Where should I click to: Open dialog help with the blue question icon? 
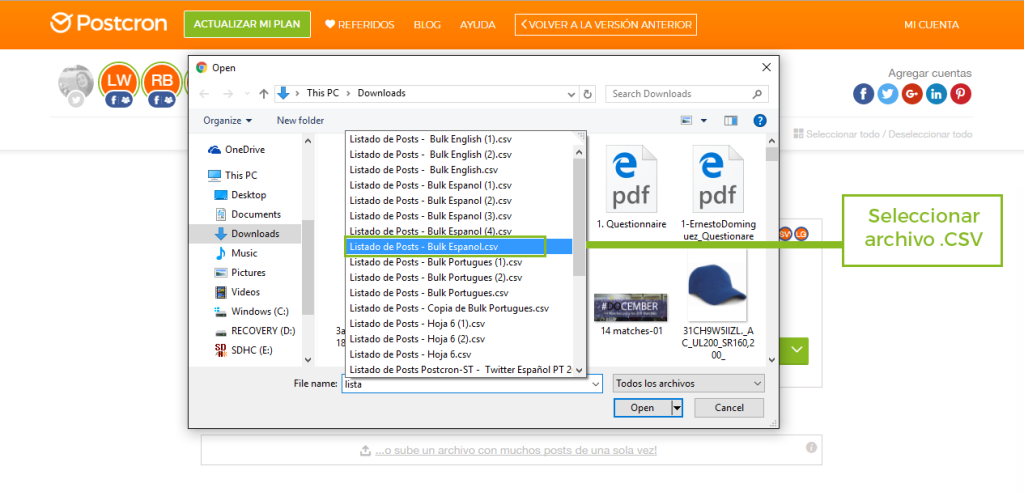(759, 120)
